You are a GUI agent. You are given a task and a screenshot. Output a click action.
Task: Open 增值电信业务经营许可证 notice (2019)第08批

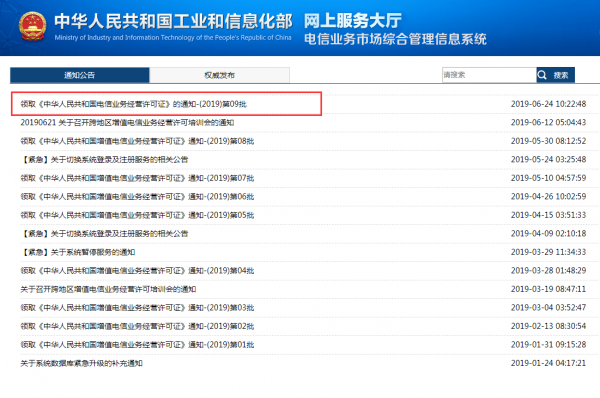click(137, 141)
